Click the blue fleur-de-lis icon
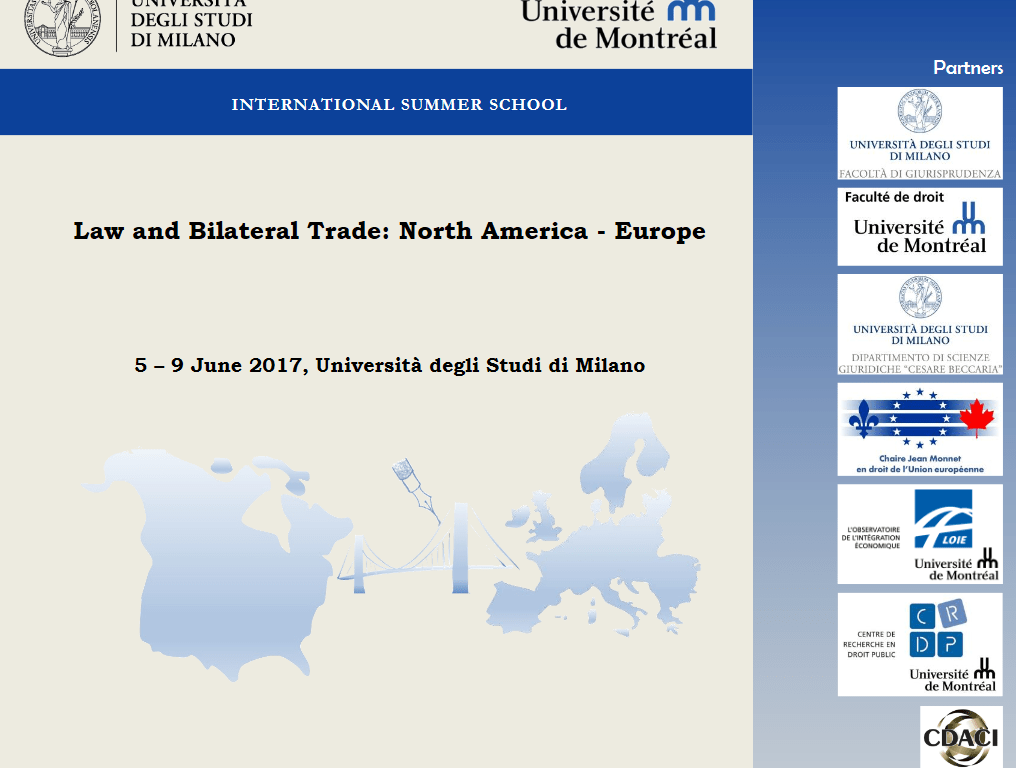This screenshot has height=768, width=1016. pos(863,418)
